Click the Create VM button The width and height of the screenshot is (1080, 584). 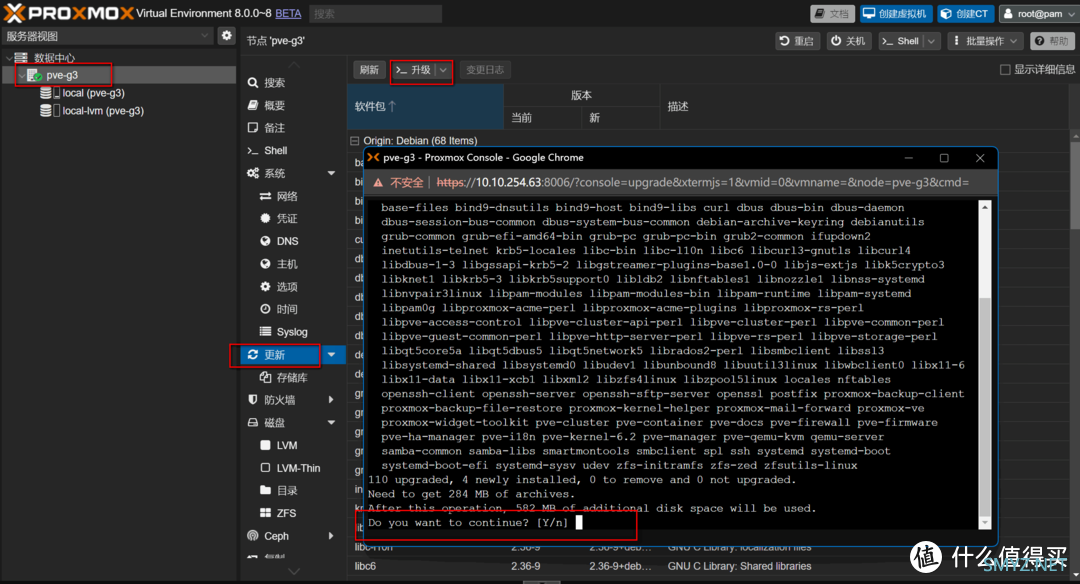pyautogui.click(x=896, y=14)
